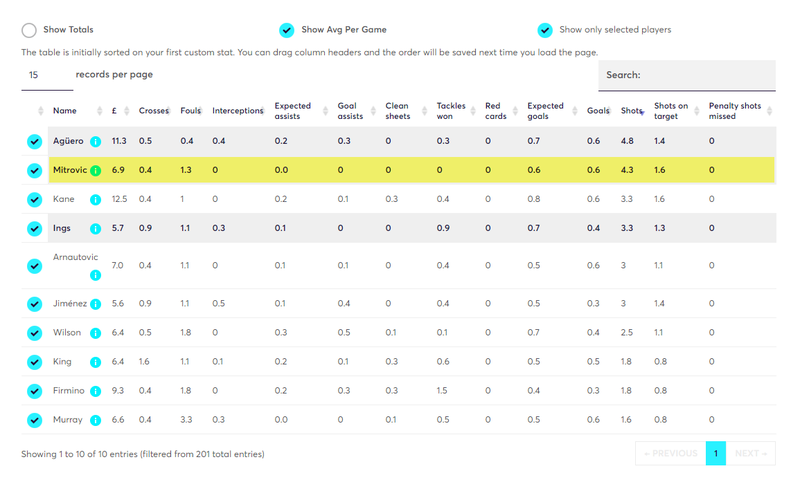The width and height of the screenshot is (800, 491).
Task: Toggle Show Avg Per Game option
Action: coord(287,30)
